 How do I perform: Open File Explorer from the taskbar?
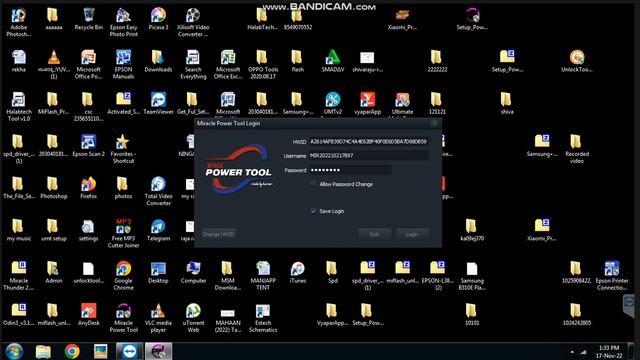click(43, 351)
